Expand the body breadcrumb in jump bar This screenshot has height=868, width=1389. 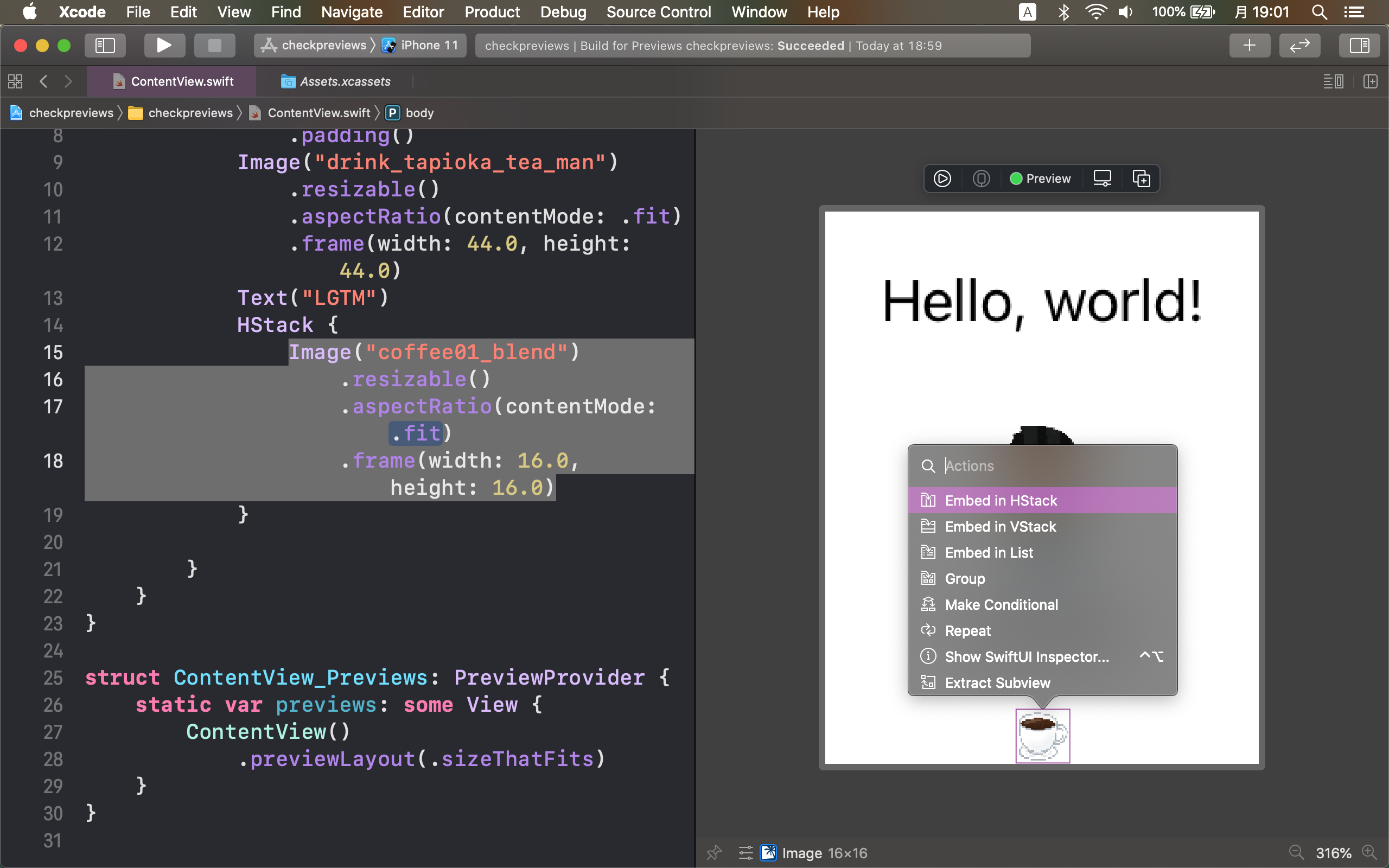coord(419,113)
